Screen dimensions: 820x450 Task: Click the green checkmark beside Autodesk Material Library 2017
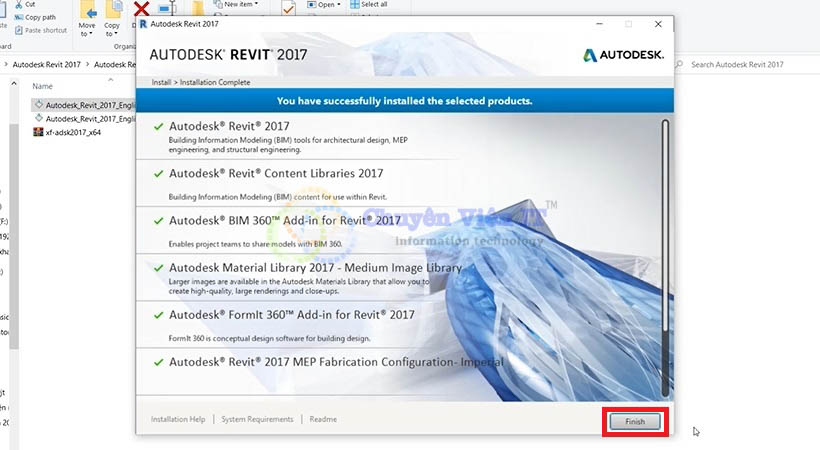(x=158, y=268)
